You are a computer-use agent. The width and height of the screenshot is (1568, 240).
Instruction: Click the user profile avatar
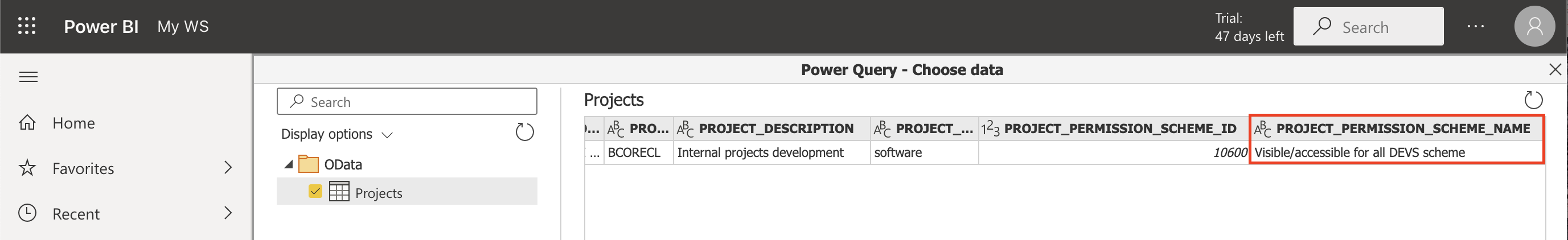(1534, 26)
